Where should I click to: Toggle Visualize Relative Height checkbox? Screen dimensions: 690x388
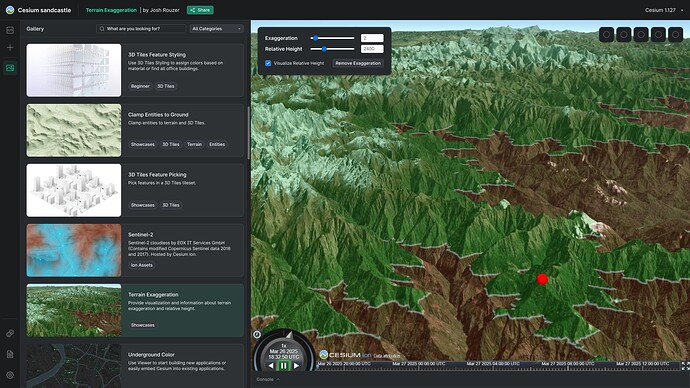click(268, 63)
